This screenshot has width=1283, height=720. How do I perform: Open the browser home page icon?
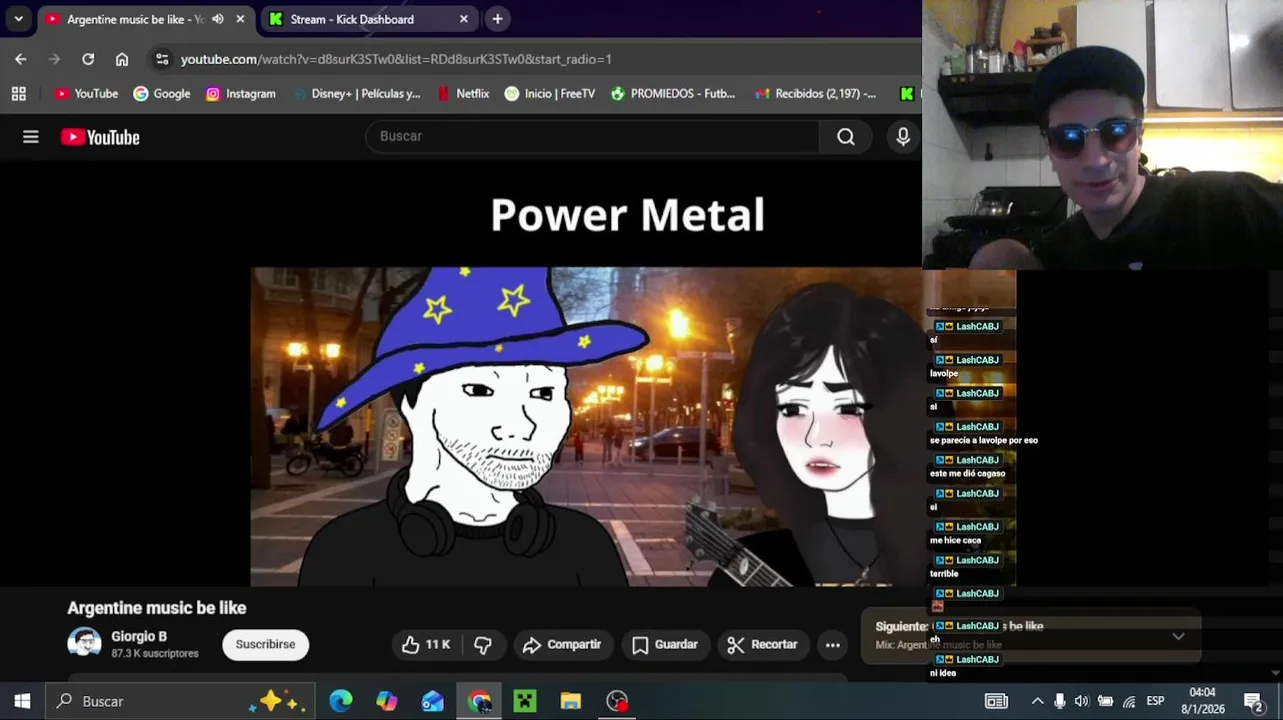coord(122,59)
